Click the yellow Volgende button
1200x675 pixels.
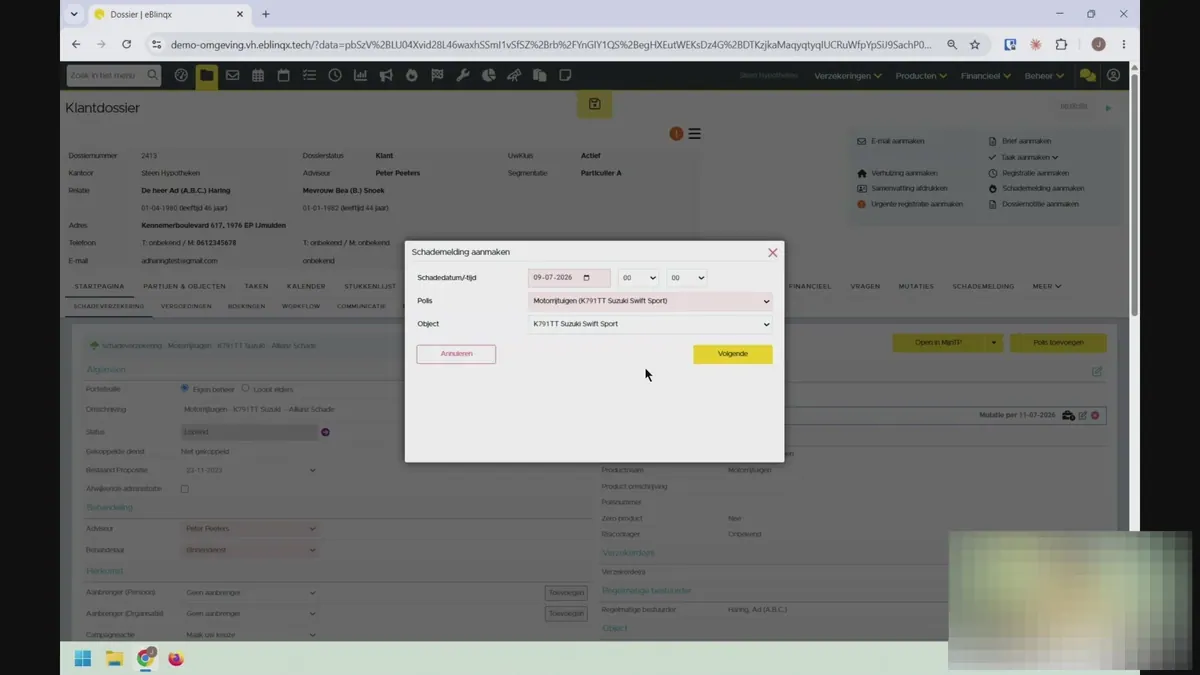point(733,354)
